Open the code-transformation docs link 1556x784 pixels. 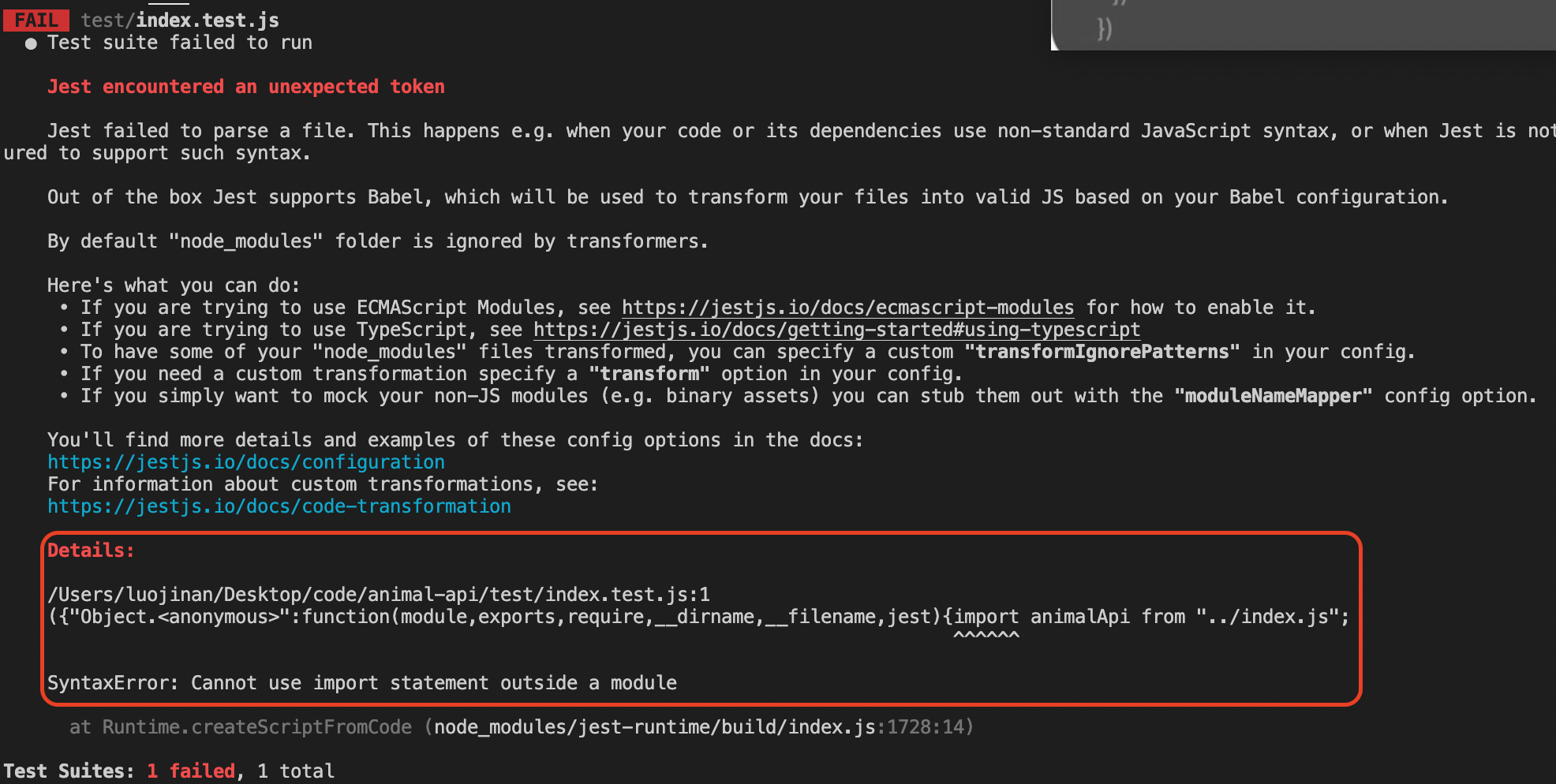pos(279,506)
